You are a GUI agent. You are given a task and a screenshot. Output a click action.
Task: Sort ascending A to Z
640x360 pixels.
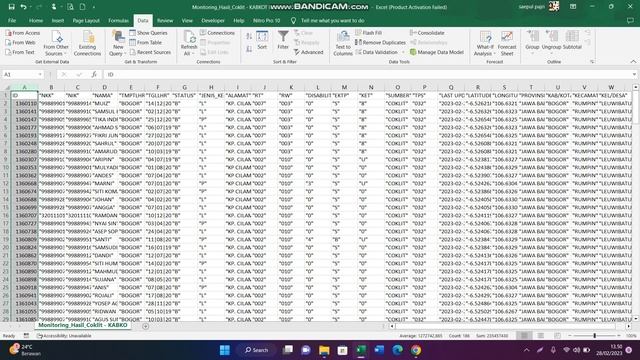(x=249, y=36)
